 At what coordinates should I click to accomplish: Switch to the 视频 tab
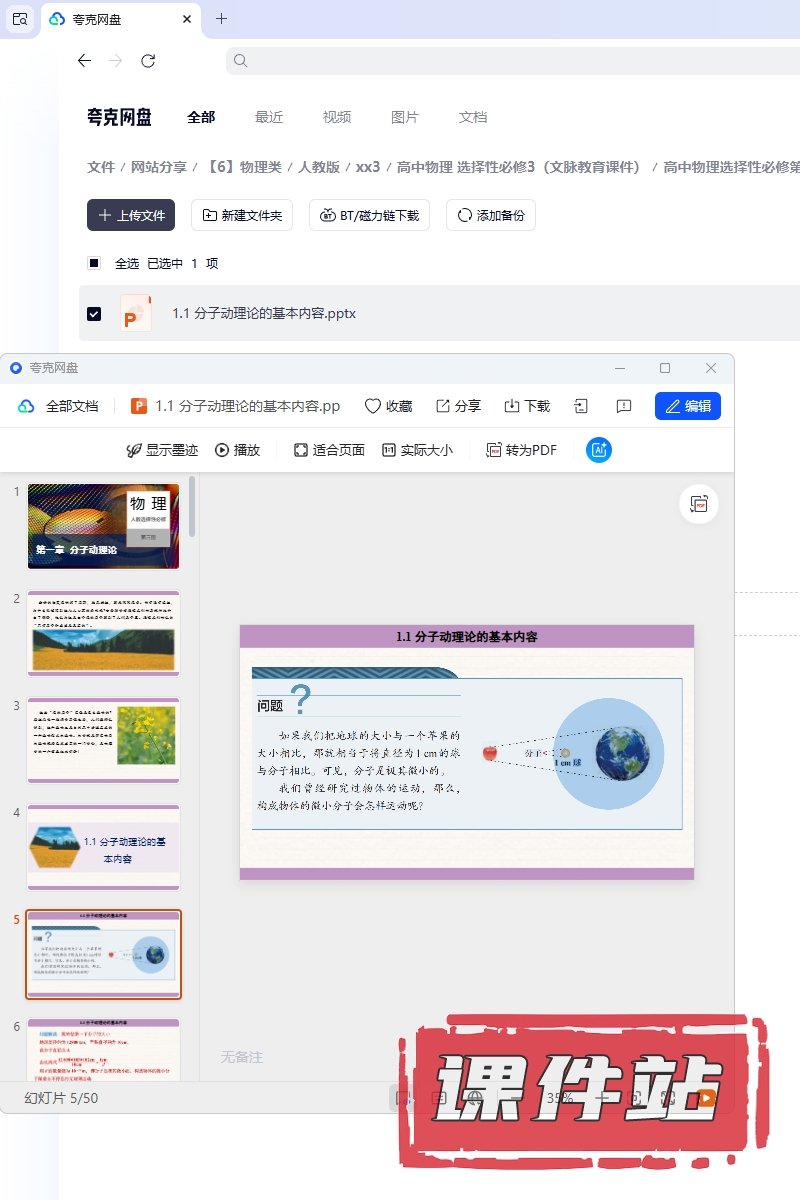click(337, 117)
